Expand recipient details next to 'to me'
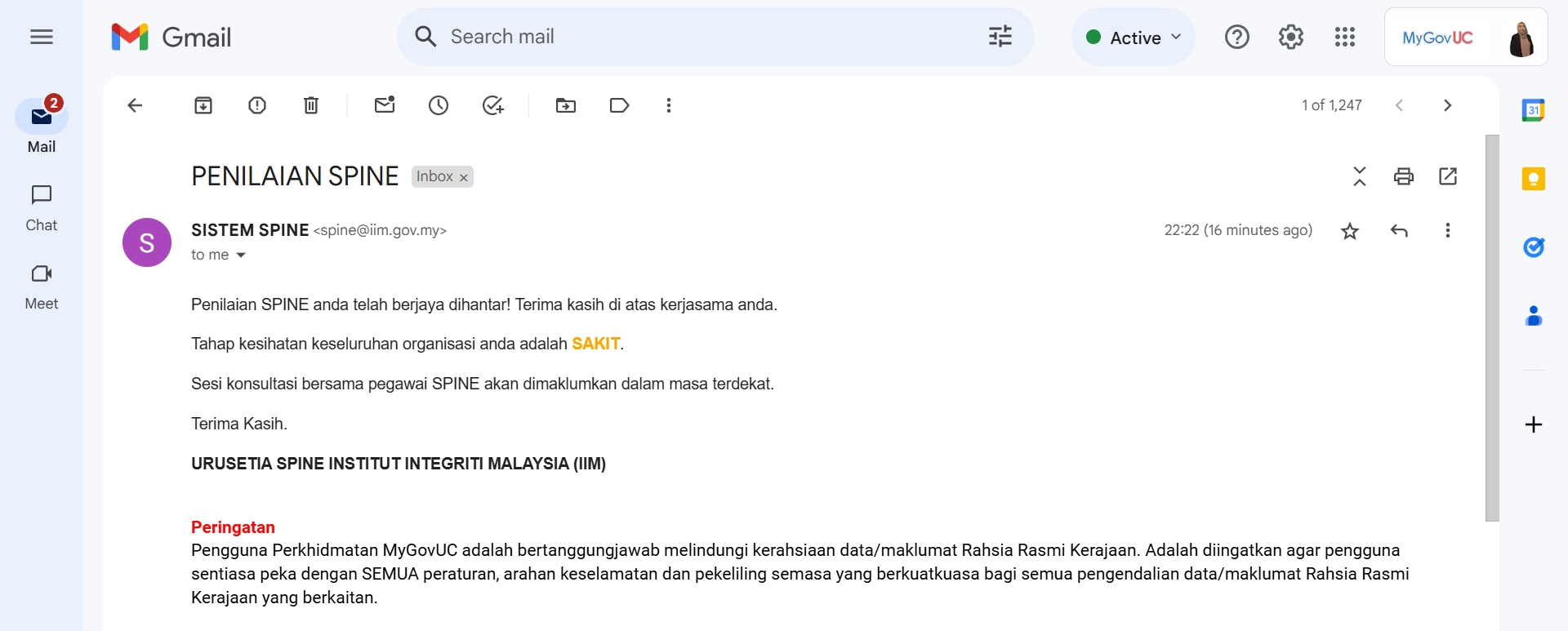This screenshot has height=631, width=1568. [241, 256]
